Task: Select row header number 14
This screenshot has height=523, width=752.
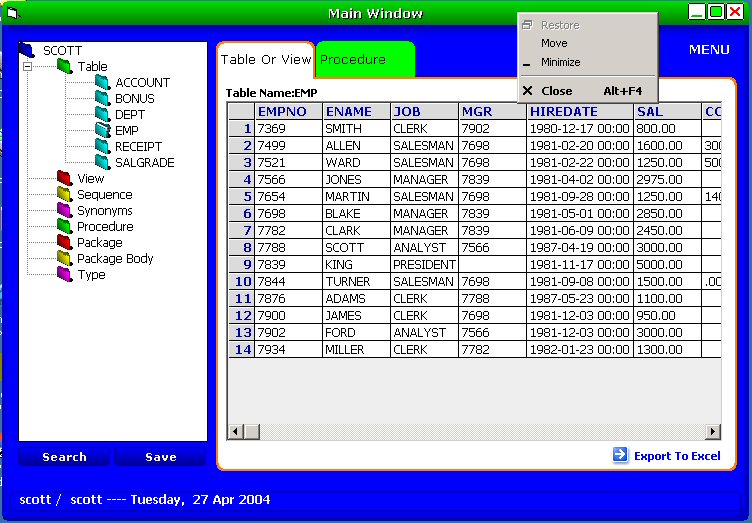Action: [x=241, y=349]
